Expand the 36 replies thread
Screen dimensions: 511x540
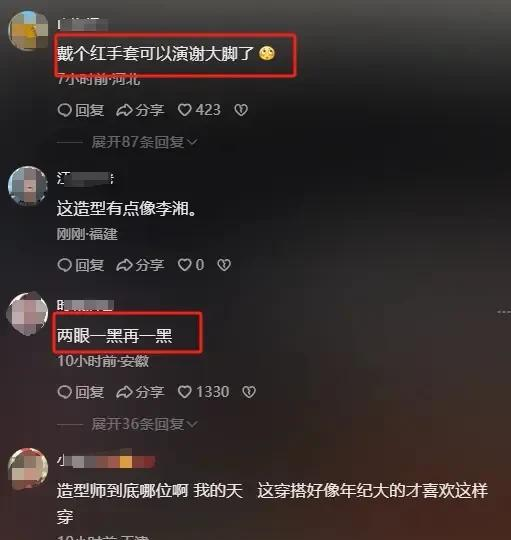(x=145, y=424)
